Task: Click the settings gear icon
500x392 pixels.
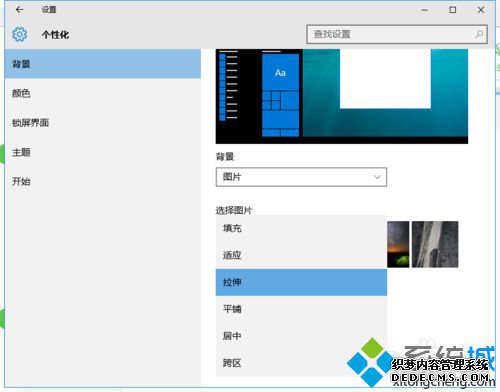Action: 20,34
